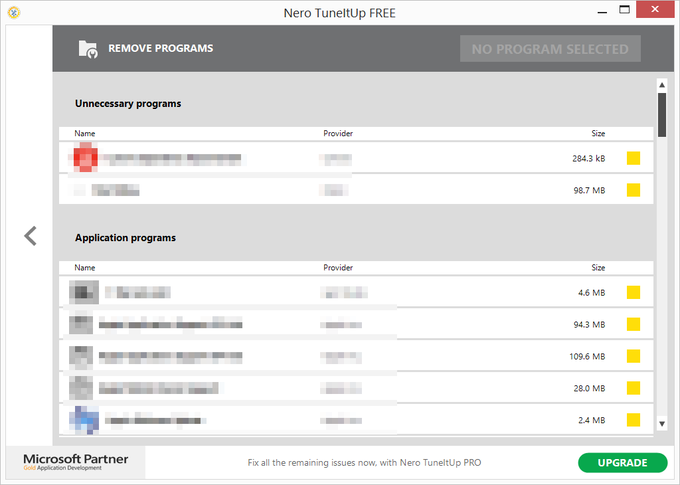
Task: Sort Unnecessary programs by Provider column
Action: click(x=338, y=134)
